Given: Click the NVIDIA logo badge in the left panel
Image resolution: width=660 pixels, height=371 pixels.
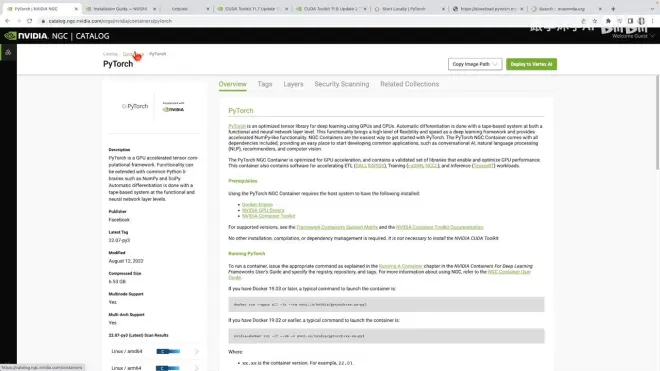Looking at the screenshot, I should [173, 107].
